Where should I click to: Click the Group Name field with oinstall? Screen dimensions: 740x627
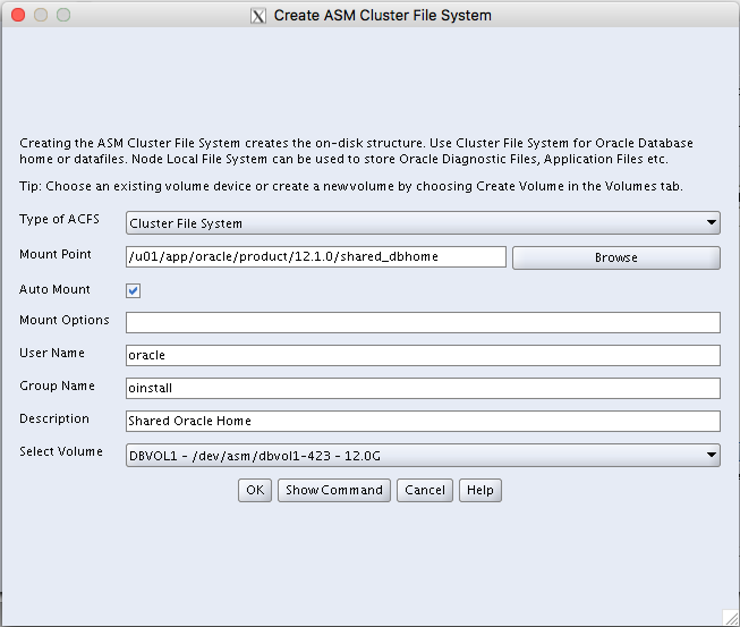pyautogui.click(x=423, y=388)
